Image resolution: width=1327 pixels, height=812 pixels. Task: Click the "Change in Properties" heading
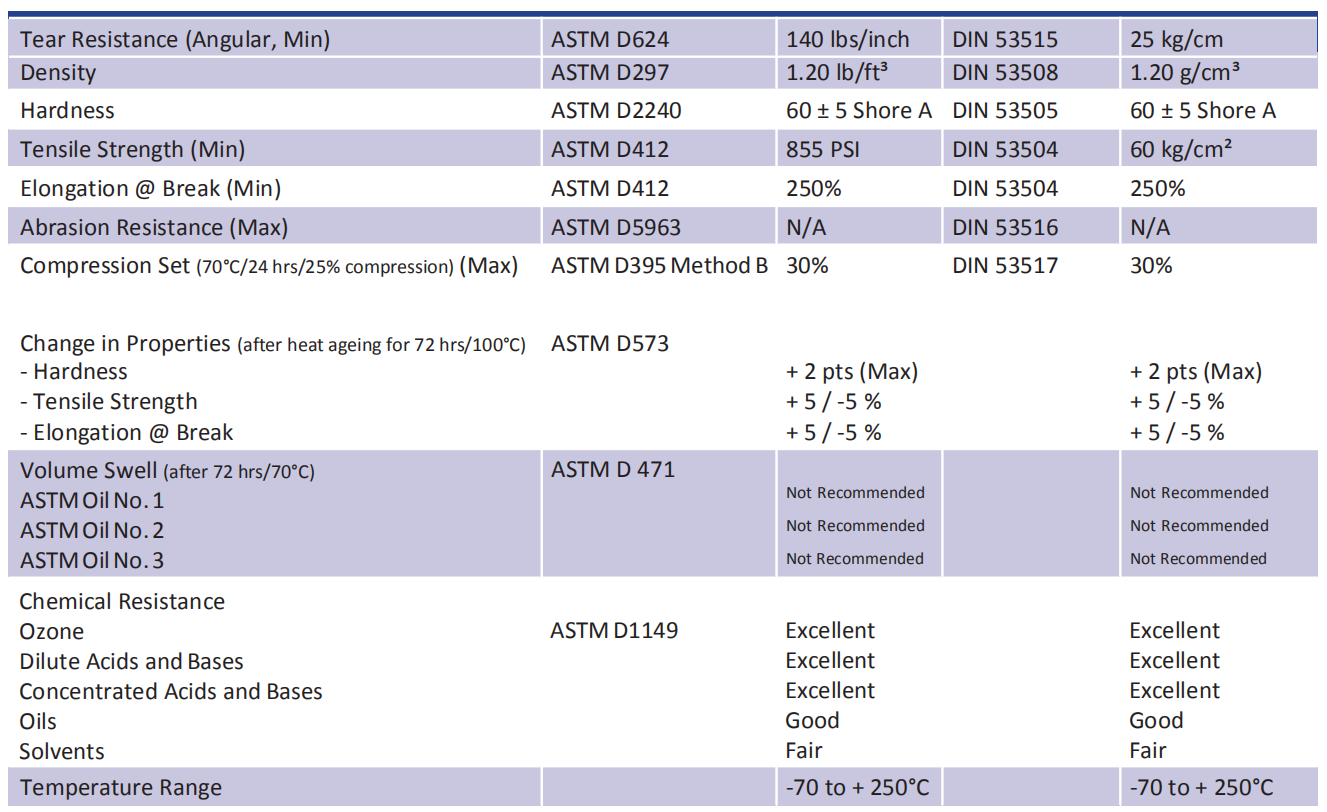pyautogui.click(x=272, y=343)
